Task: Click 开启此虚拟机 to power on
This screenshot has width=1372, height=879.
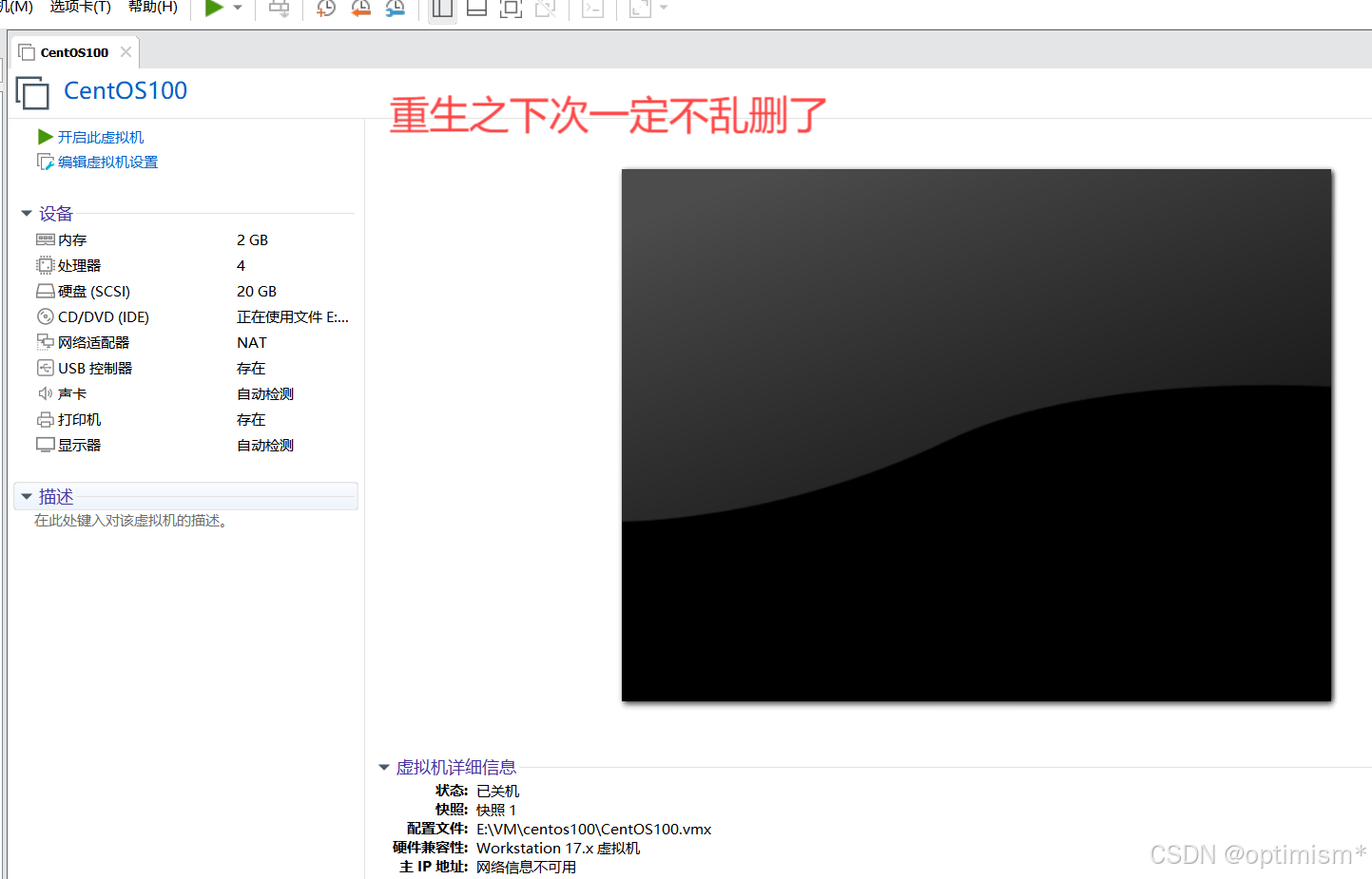Action: (101, 138)
